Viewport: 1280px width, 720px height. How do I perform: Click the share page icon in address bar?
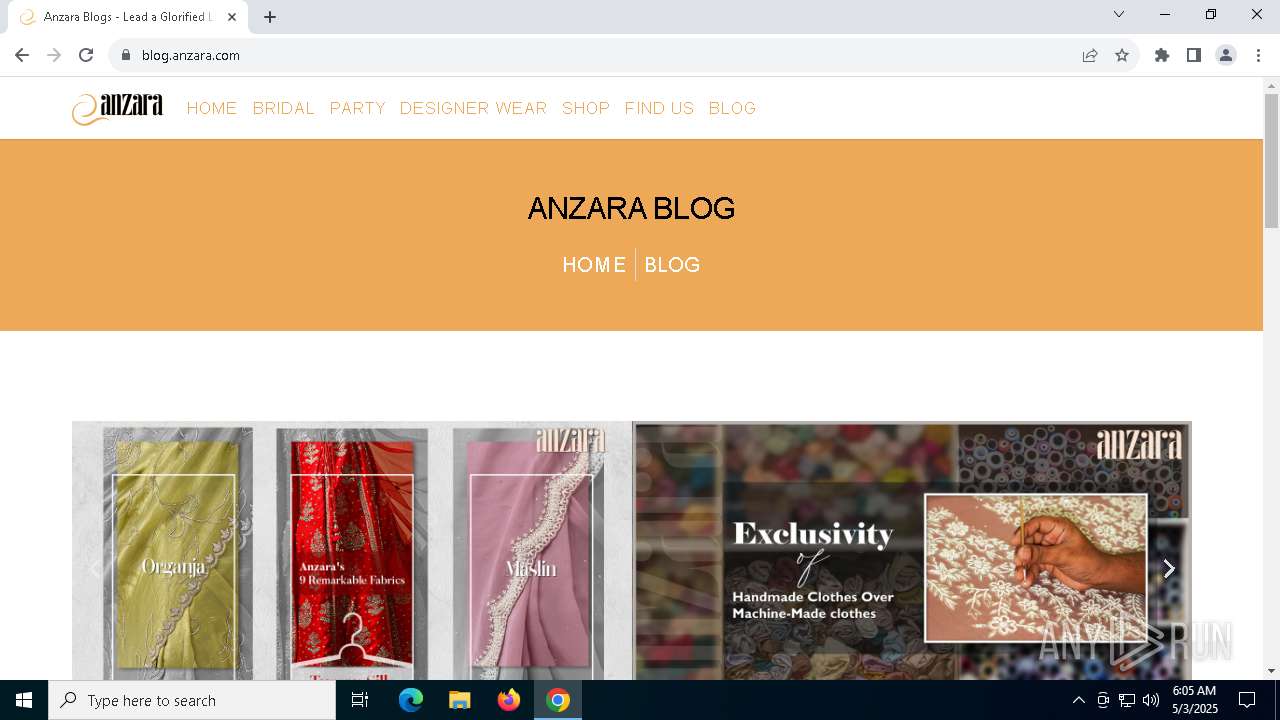pyautogui.click(x=1090, y=55)
